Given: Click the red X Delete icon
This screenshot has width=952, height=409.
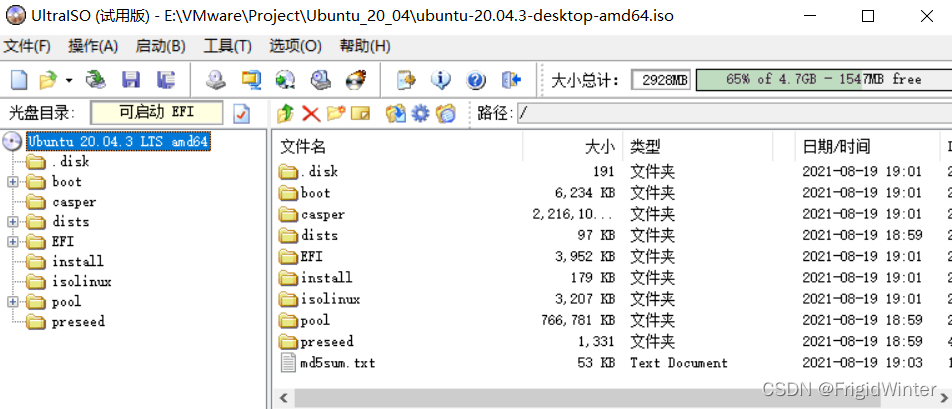Looking at the screenshot, I should [311, 113].
